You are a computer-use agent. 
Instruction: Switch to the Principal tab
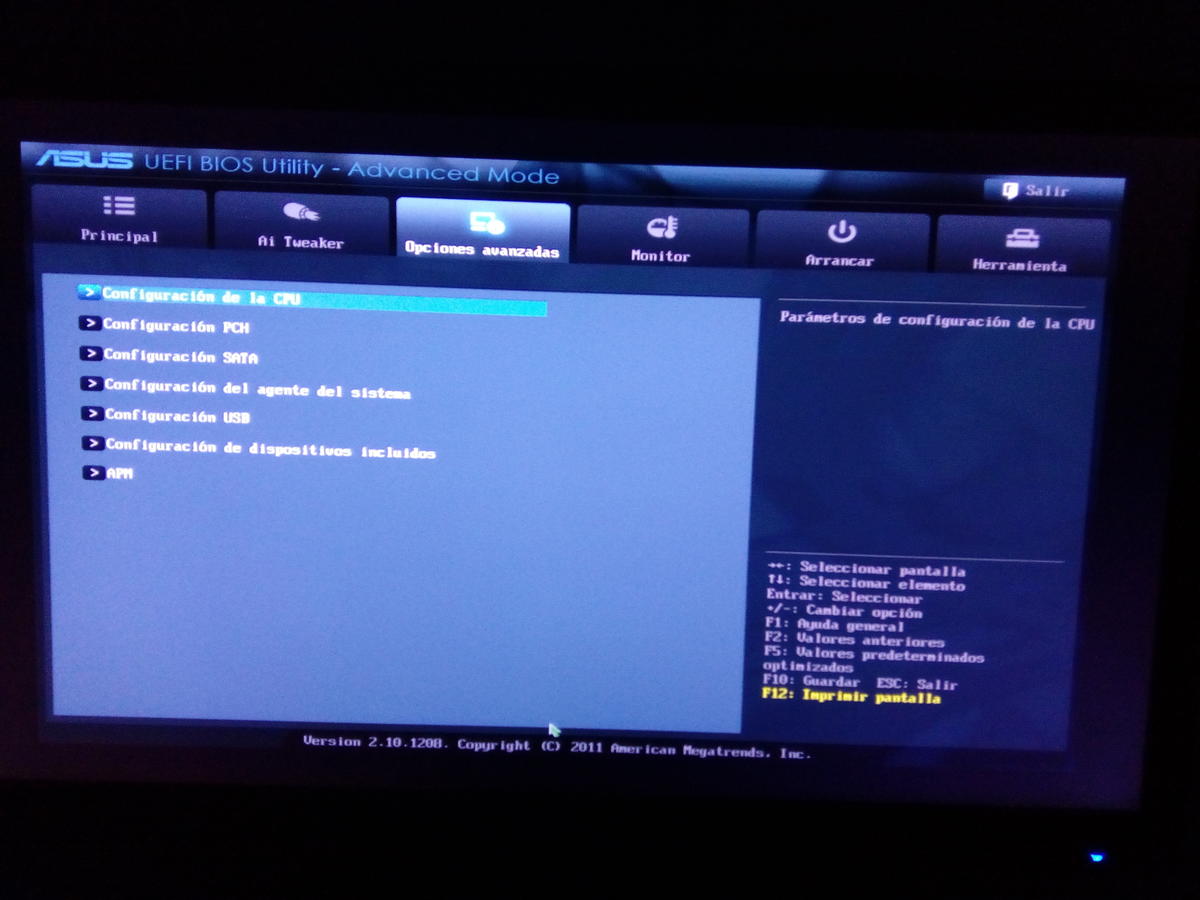pos(119,217)
